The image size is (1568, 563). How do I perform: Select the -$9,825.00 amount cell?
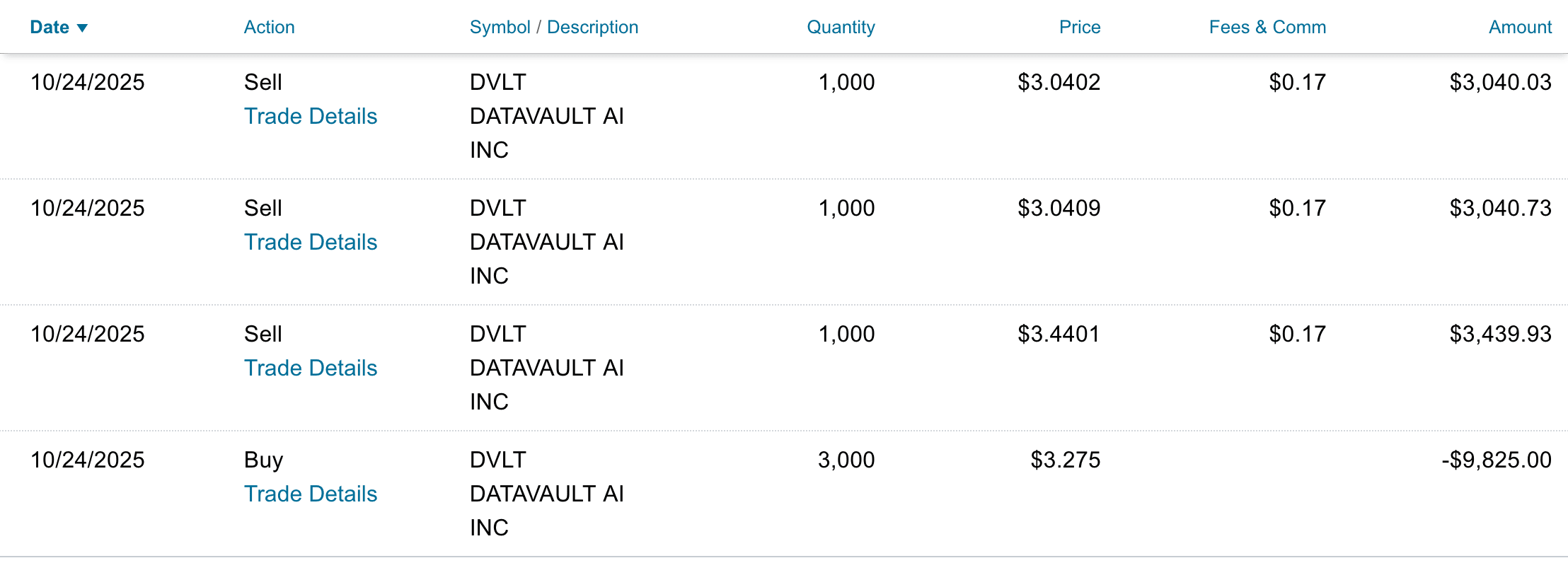[1497, 460]
